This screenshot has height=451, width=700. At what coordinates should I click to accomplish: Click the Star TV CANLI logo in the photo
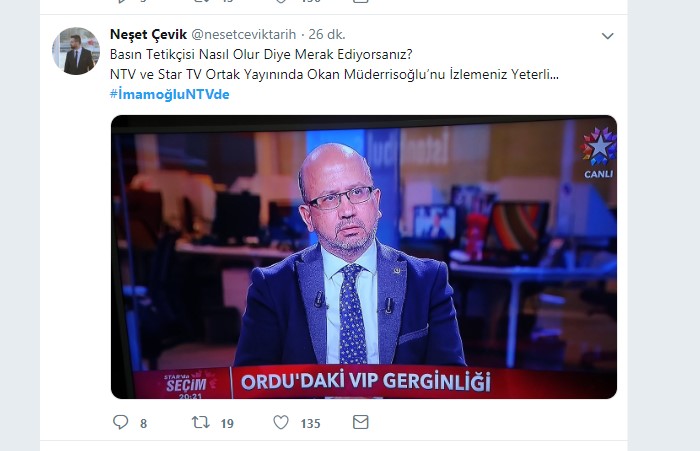pos(598,153)
